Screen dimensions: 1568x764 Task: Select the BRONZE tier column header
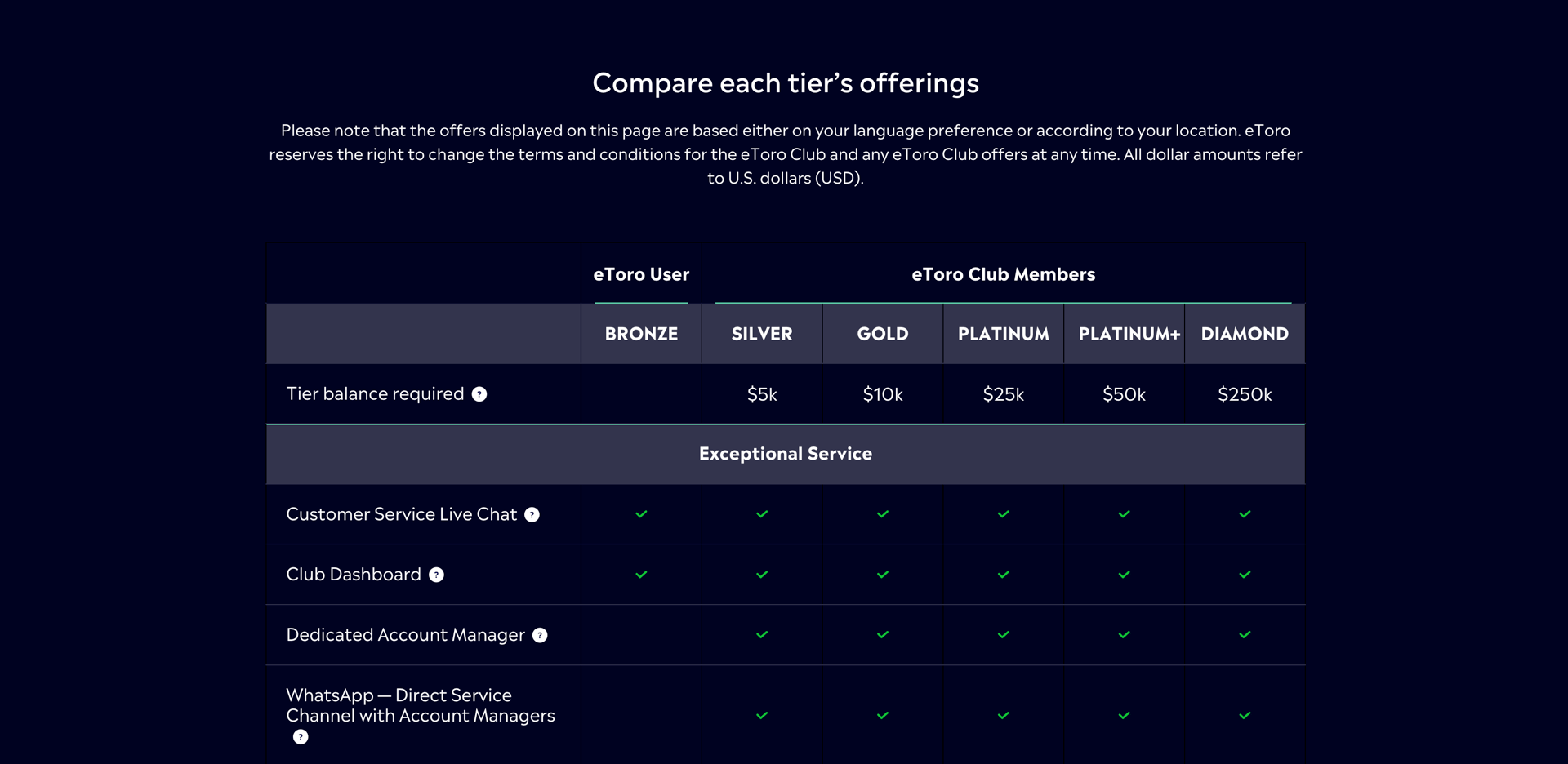point(641,334)
